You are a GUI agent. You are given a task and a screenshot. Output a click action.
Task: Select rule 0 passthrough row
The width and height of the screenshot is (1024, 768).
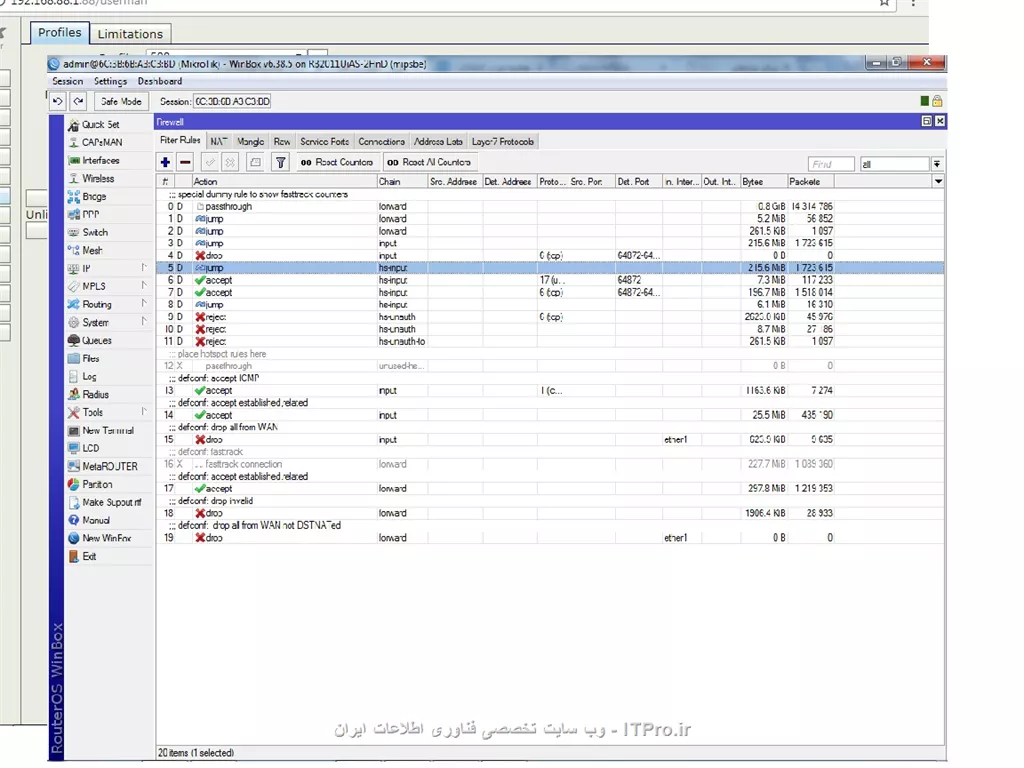click(549, 206)
